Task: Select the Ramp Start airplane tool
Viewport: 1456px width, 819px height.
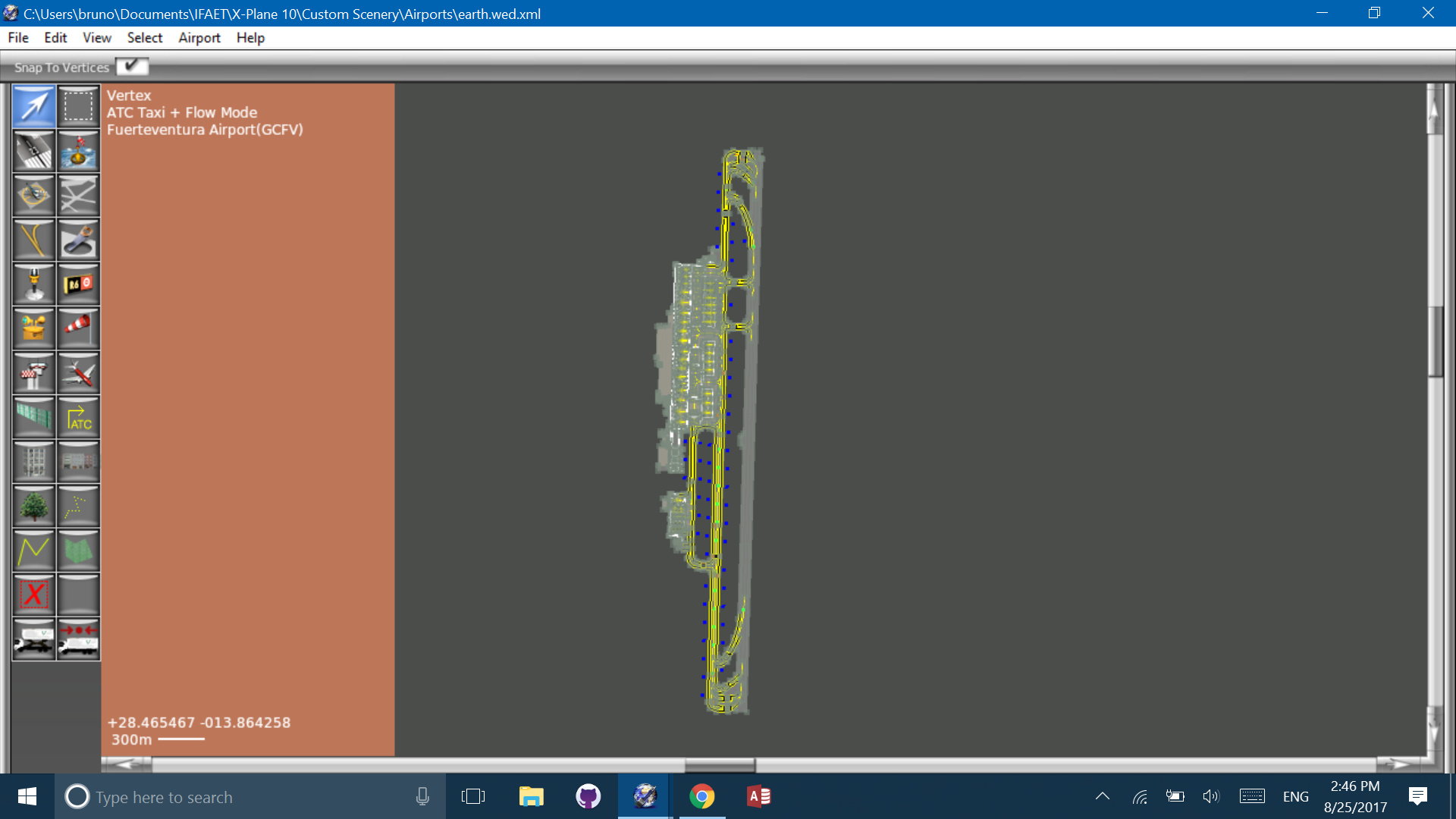Action: coord(78,373)
